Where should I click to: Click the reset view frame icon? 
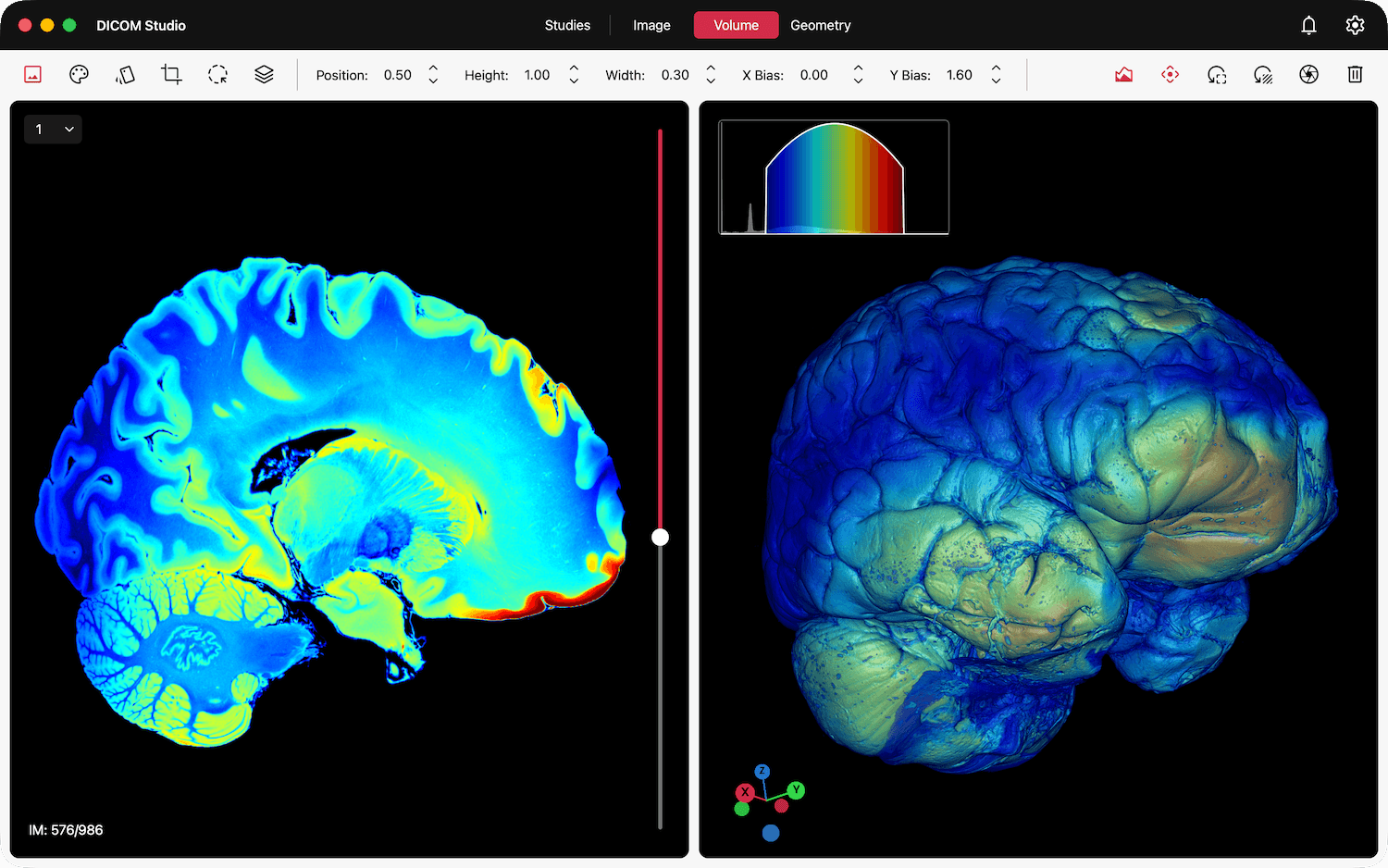(1217, 75)
